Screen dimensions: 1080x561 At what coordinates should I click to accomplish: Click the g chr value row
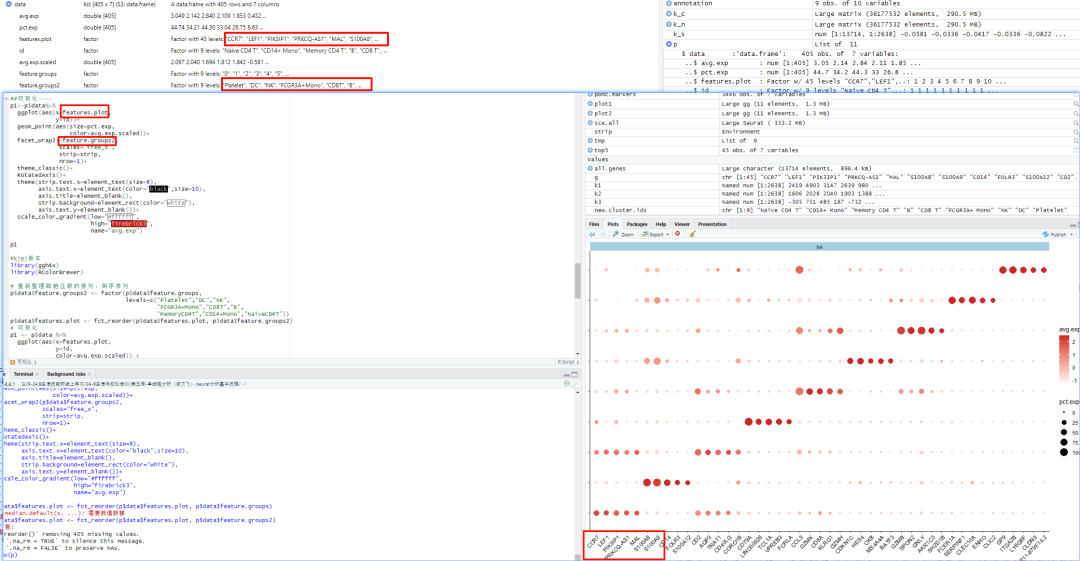click(832, 177)
